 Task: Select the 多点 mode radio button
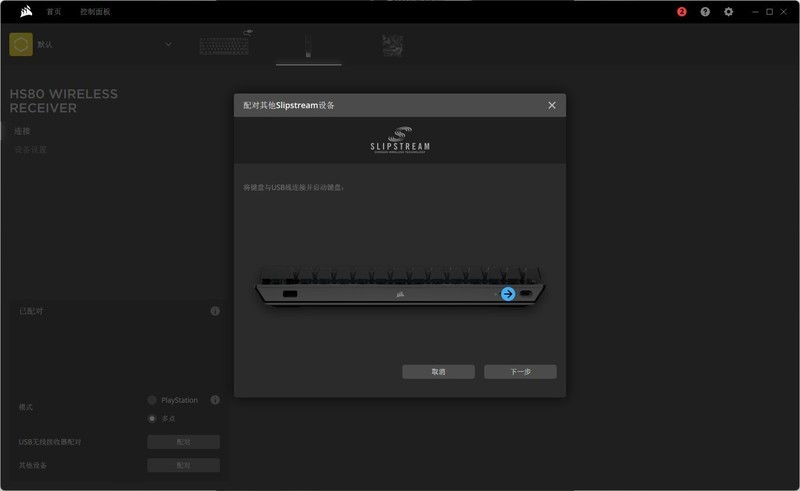[152, 418]
